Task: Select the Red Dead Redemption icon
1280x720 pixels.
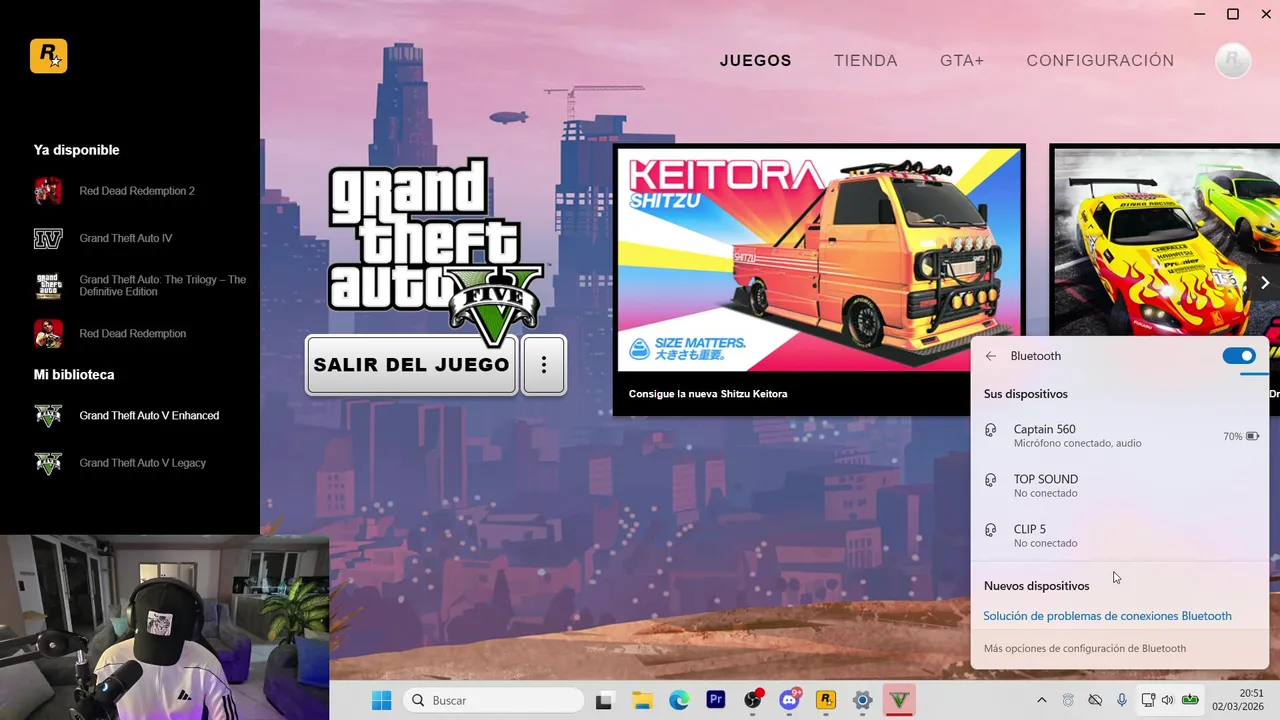Action: pyautogui.click(x=48, y=334)
